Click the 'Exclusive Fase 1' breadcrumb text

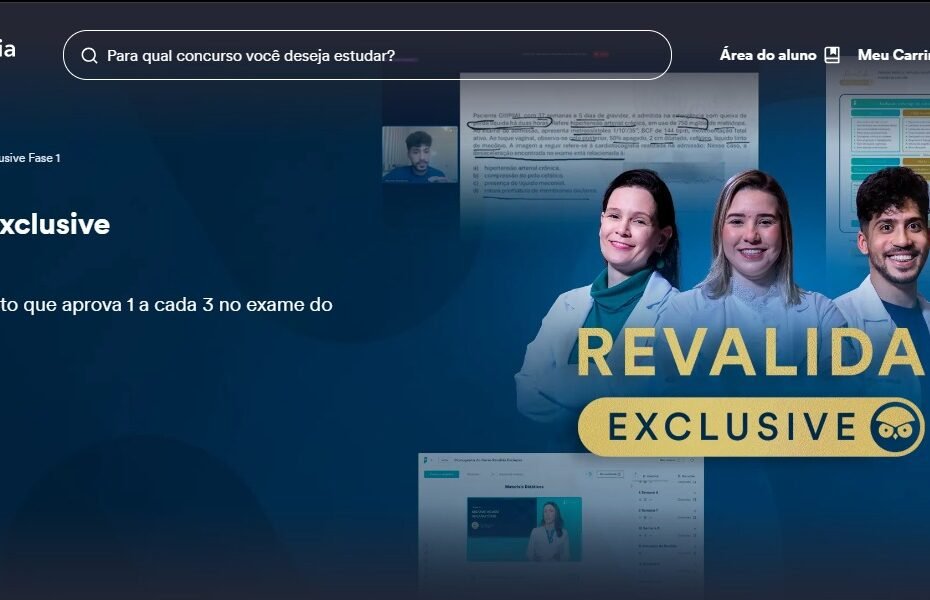(x=30, y=158)
